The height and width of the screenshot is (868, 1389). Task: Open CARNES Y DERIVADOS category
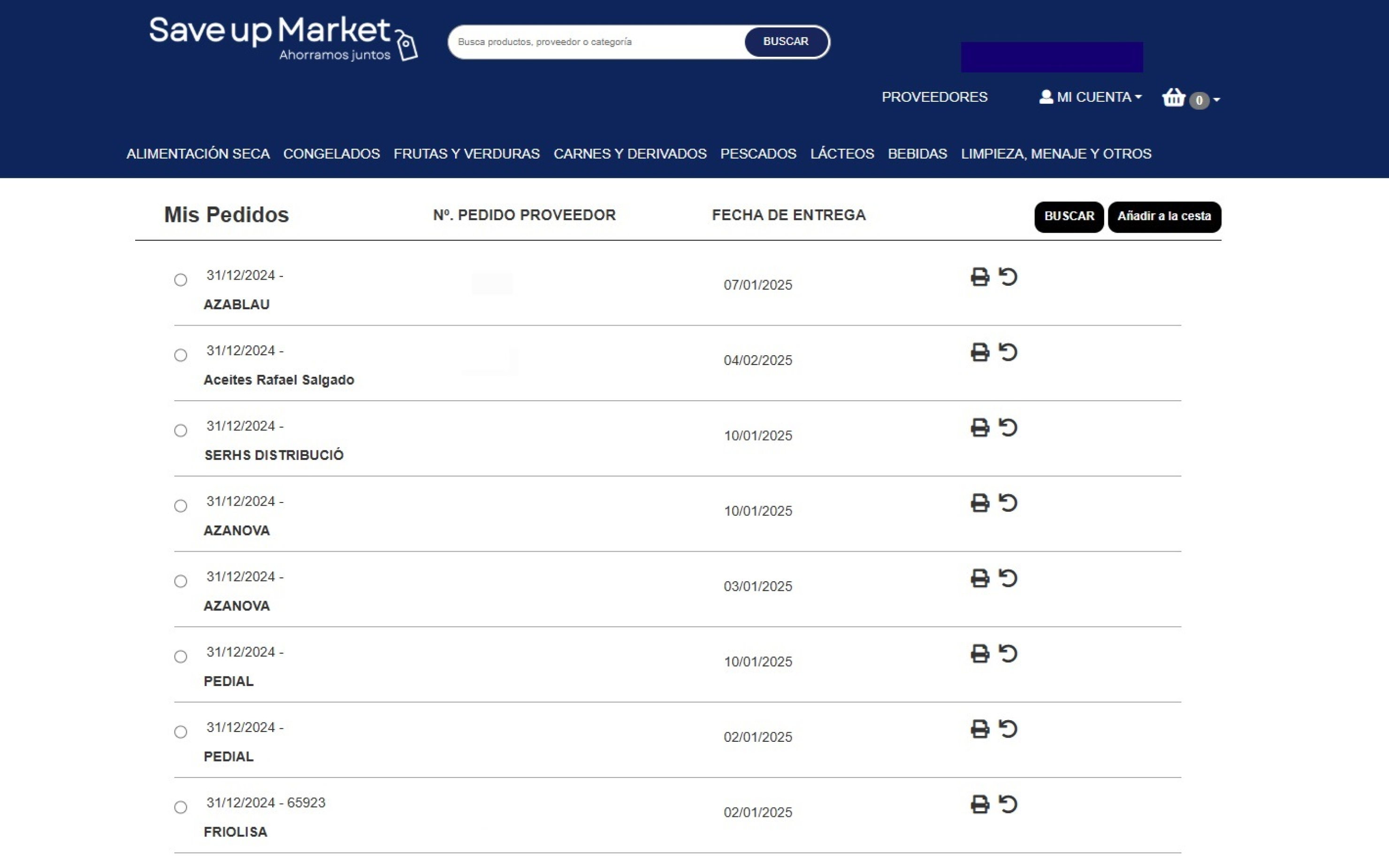coord(630,154)
